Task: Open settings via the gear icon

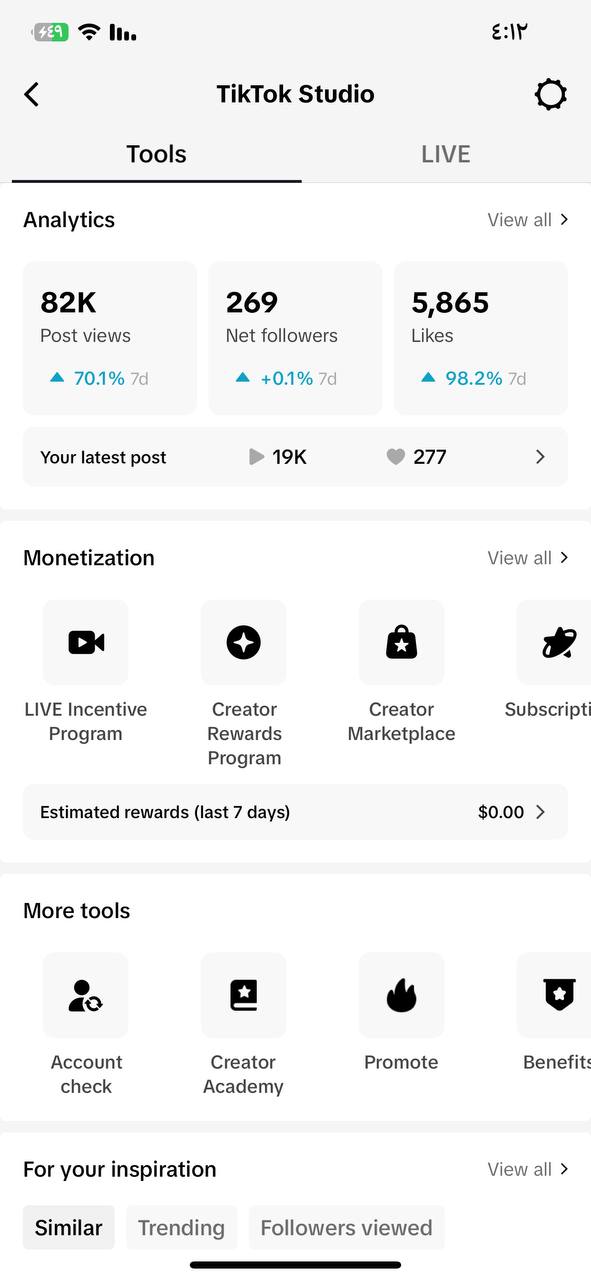Action: point(550,95)
